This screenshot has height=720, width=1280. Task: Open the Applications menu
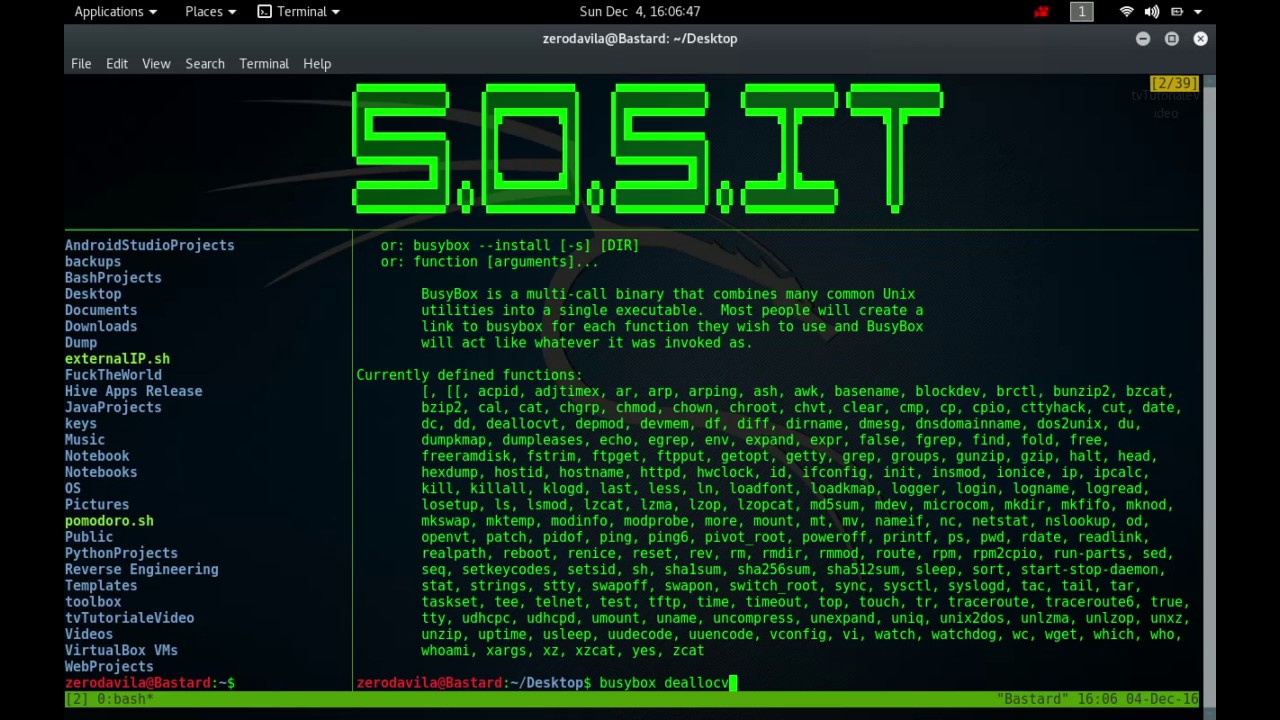point(115,11)
